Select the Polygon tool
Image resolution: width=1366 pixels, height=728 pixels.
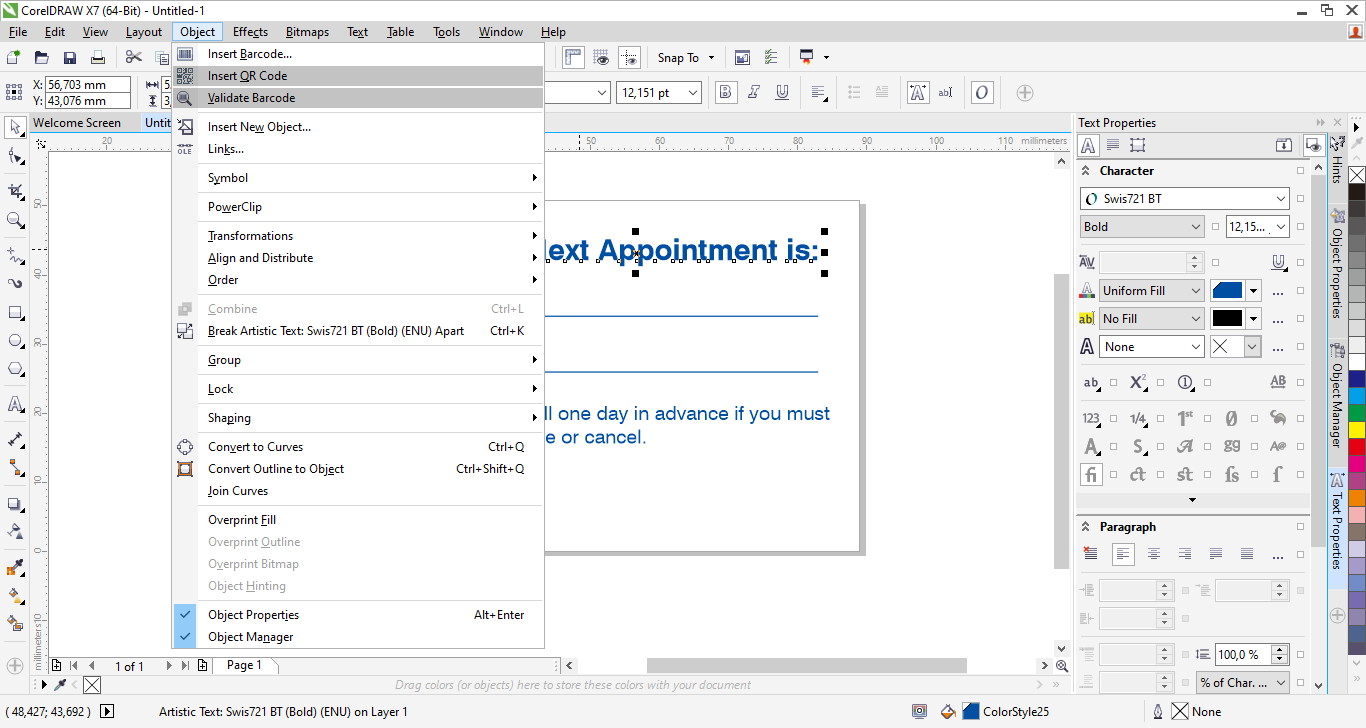click(15, 369)
